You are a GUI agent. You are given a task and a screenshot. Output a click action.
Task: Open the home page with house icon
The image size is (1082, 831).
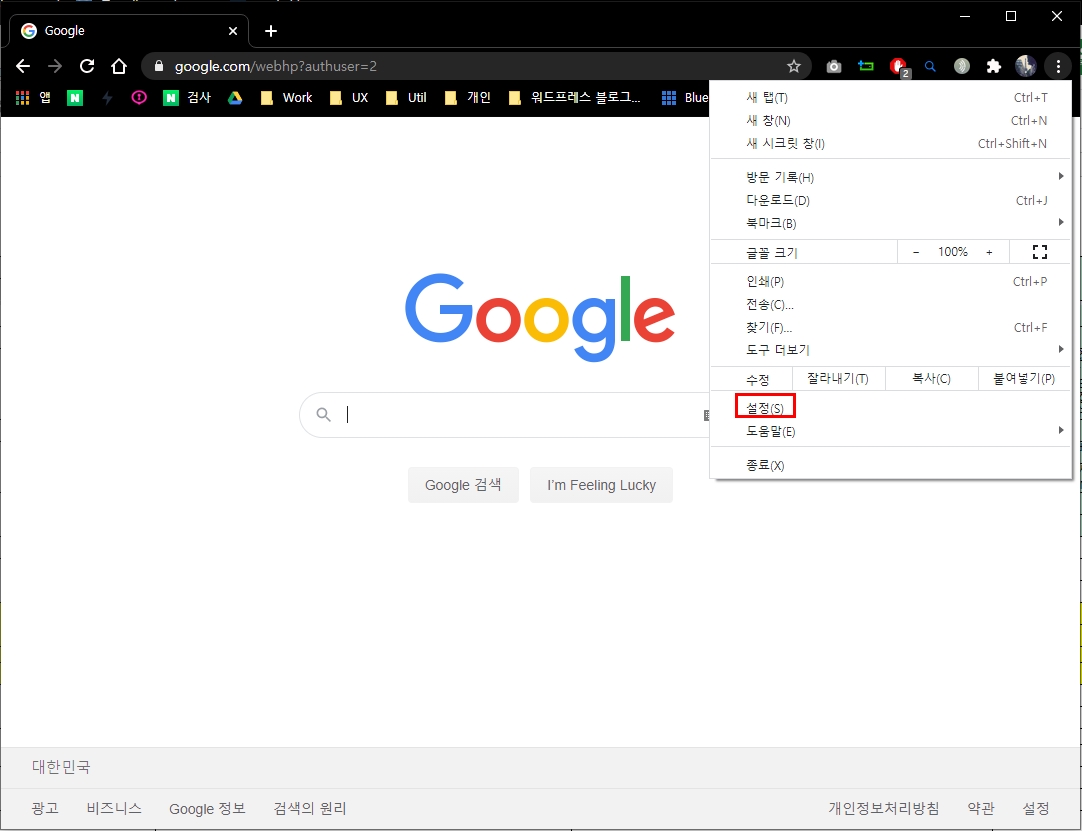pos(119,66)
